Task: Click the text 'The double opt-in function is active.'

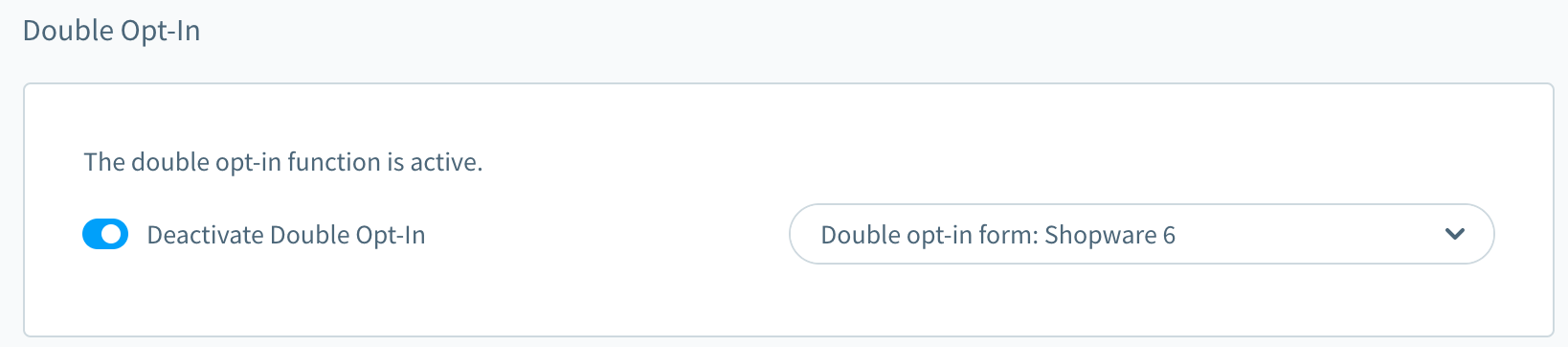Action: click(283, 162)
